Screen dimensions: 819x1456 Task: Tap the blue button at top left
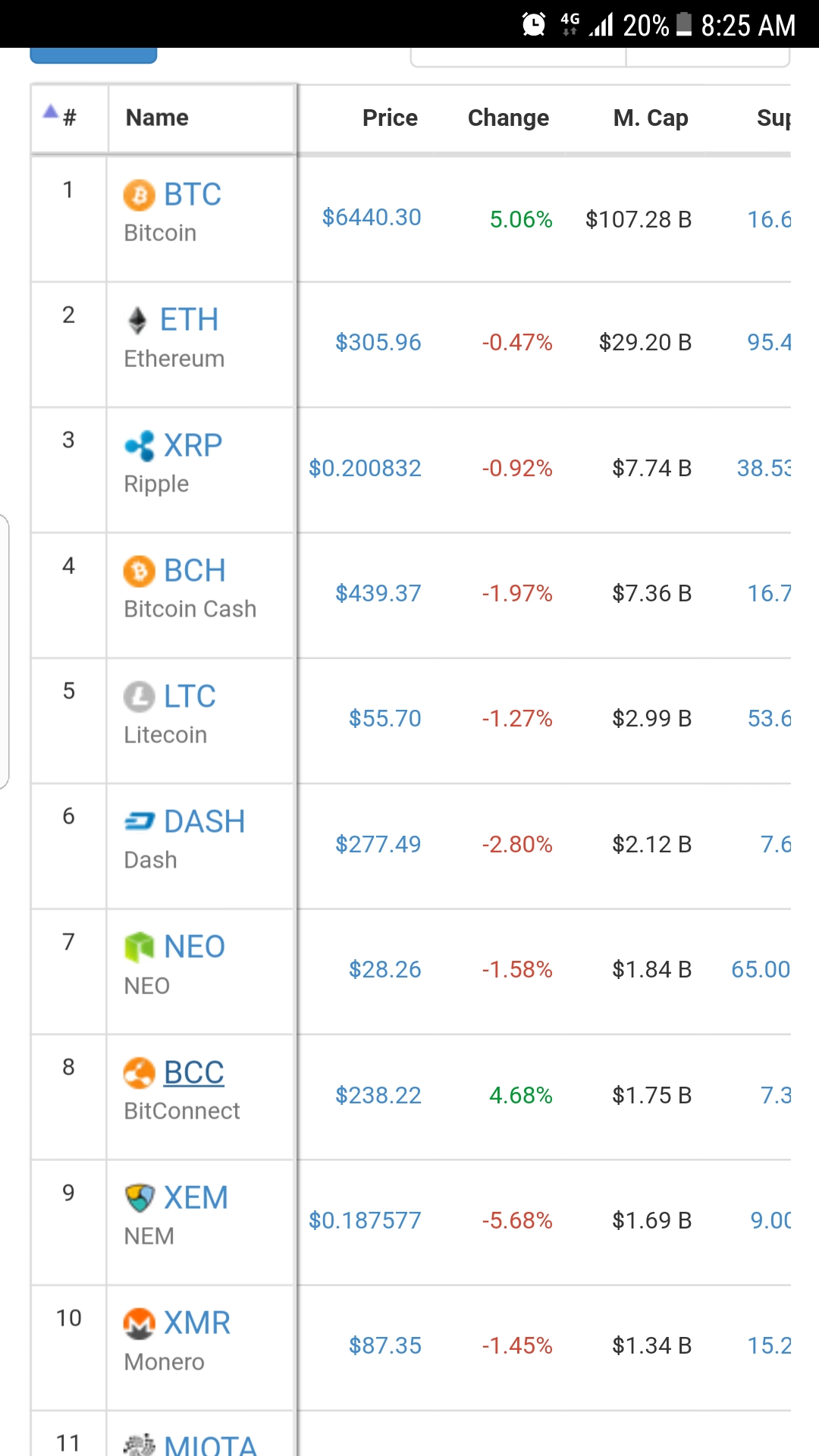coord(93,55)
